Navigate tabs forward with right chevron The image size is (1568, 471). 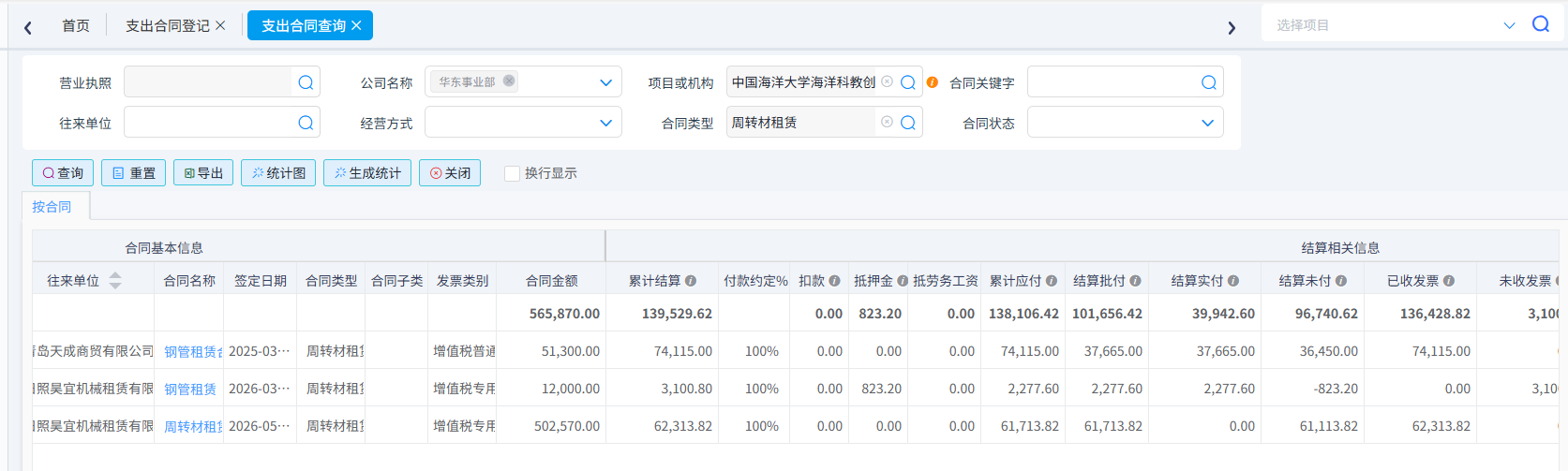pos(1232,27)
